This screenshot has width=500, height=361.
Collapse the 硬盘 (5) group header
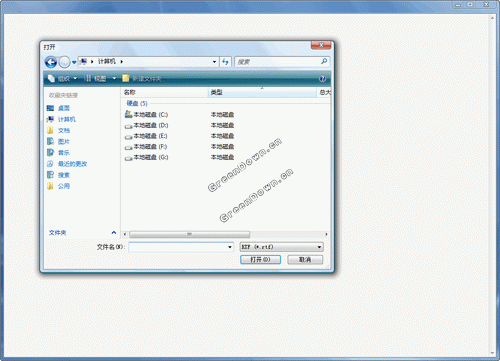(x=137, y=103)
